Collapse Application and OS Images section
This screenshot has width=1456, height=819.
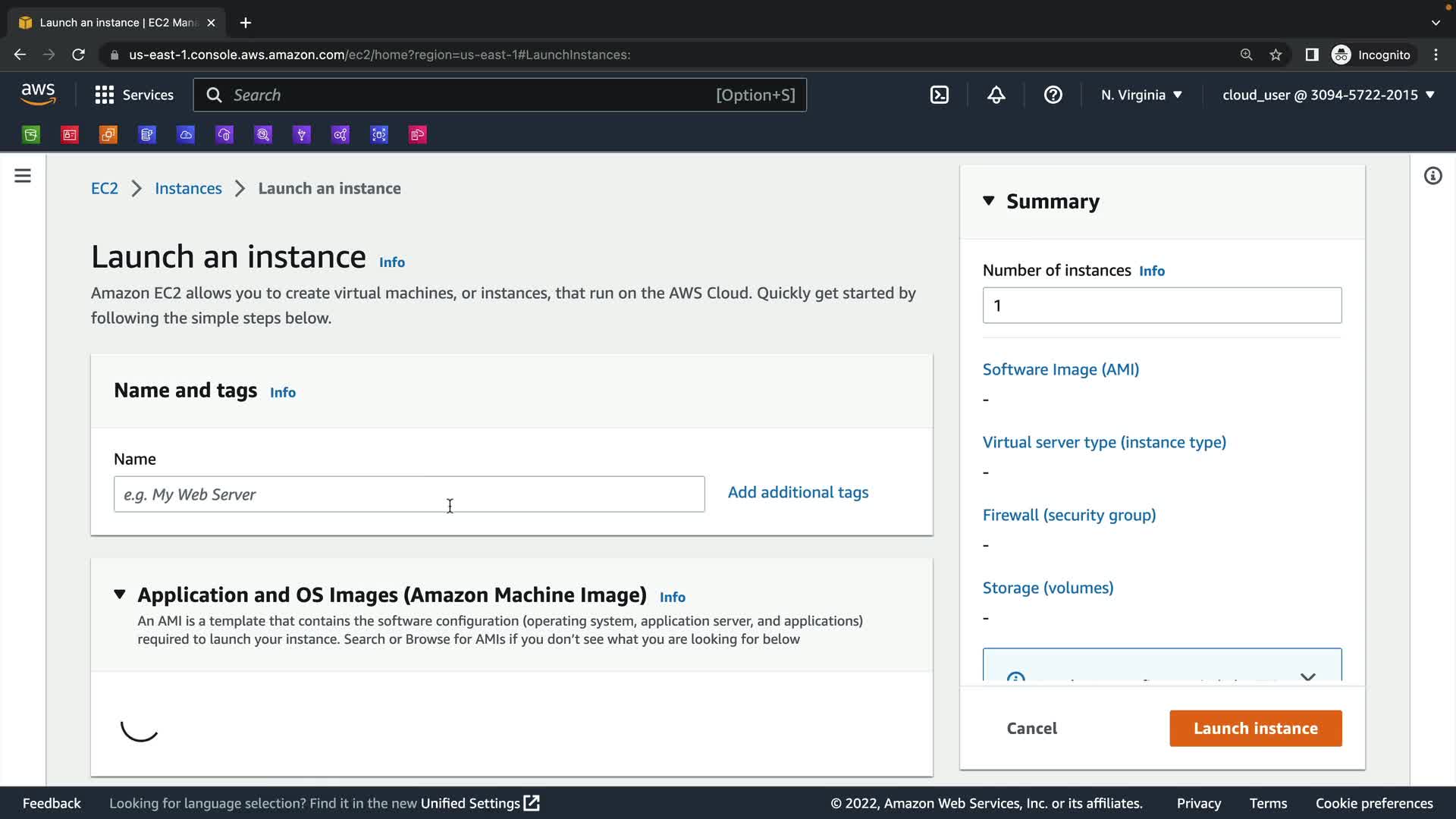(x=120, y=595)
